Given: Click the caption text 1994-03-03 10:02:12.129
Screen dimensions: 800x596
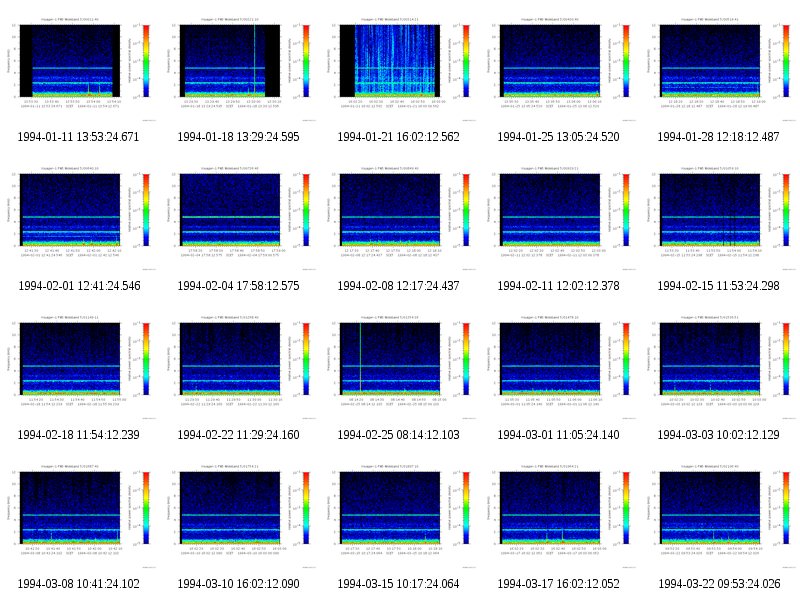Looking at the screenshot, I should [x=718, y=435].
